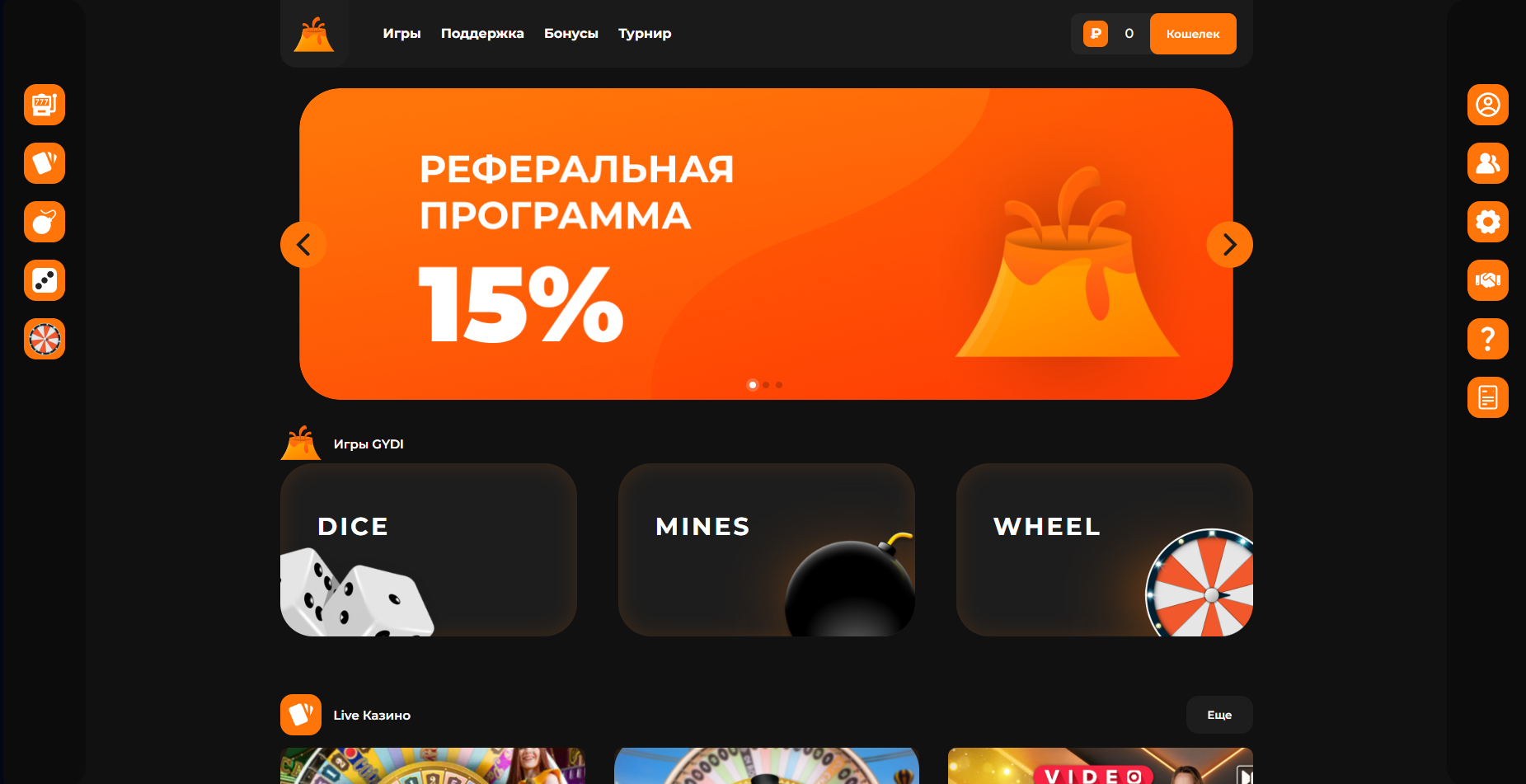
Task: Open the slots machine sidebar icon
Action: (x=45, y=105)
